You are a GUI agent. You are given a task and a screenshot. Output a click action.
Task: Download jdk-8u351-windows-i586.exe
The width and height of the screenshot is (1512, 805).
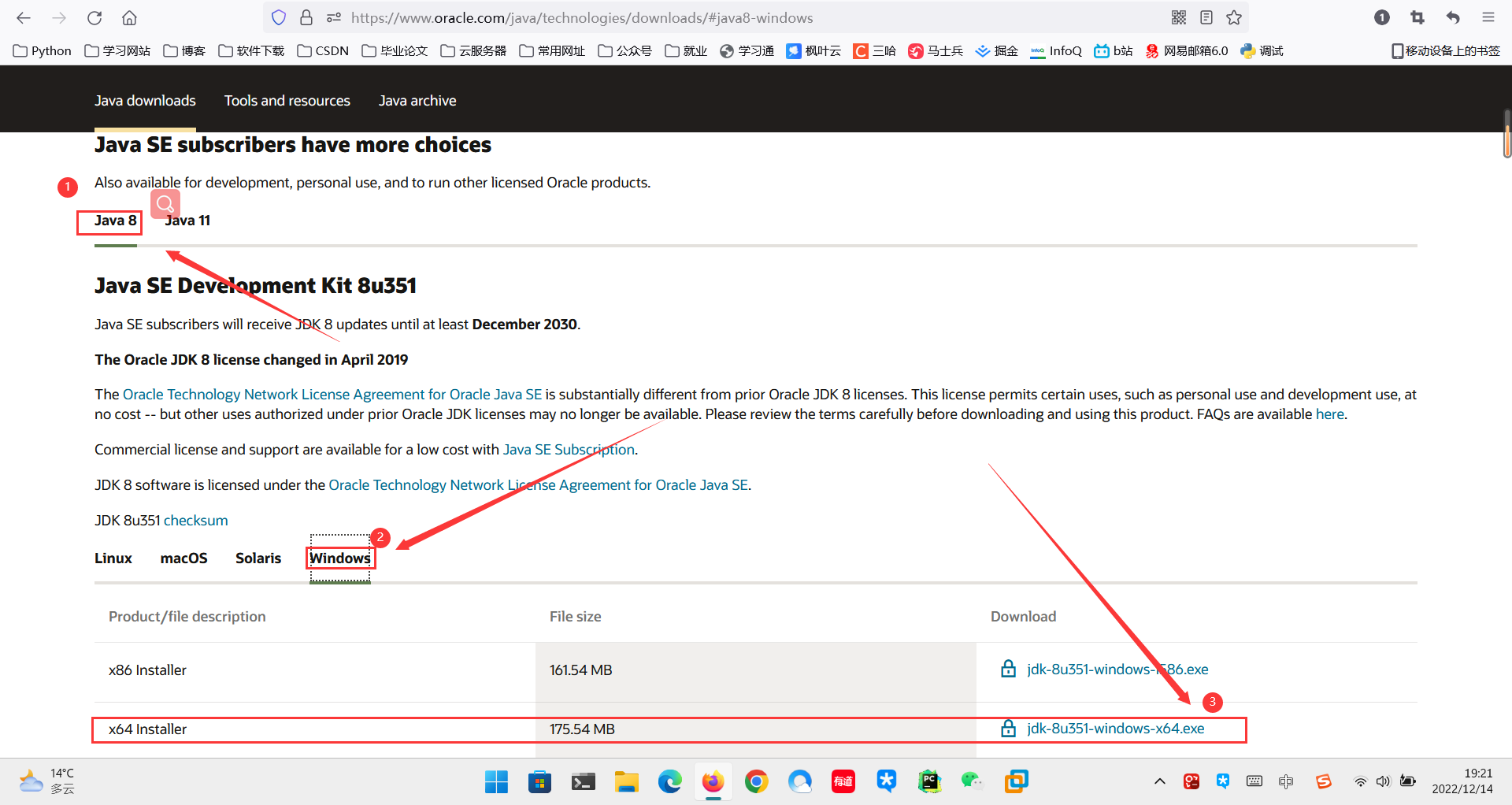1117,670
